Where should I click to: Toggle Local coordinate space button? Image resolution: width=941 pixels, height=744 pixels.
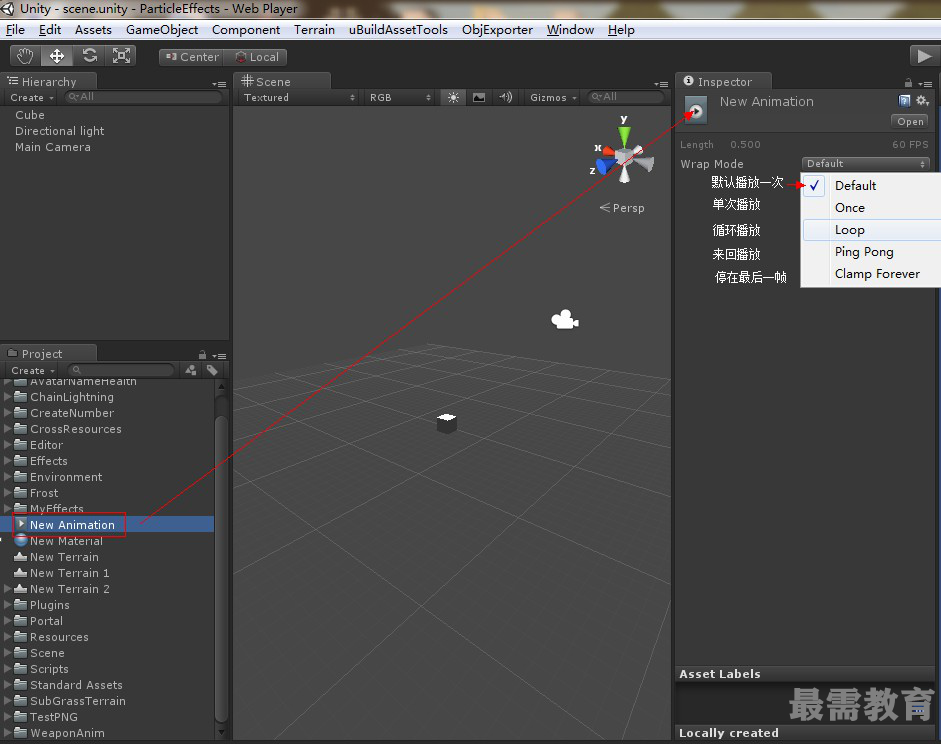(x=256, y=57)
